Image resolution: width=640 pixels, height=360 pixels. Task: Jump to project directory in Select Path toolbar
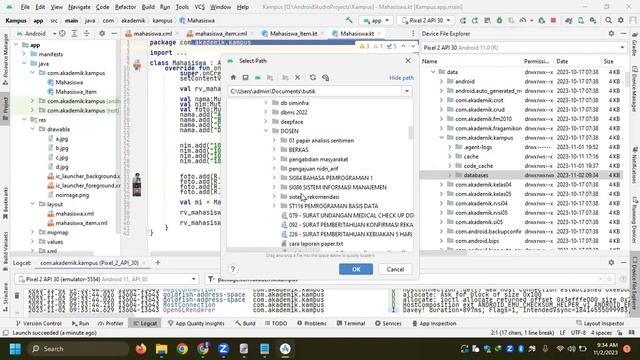point(258,78)
